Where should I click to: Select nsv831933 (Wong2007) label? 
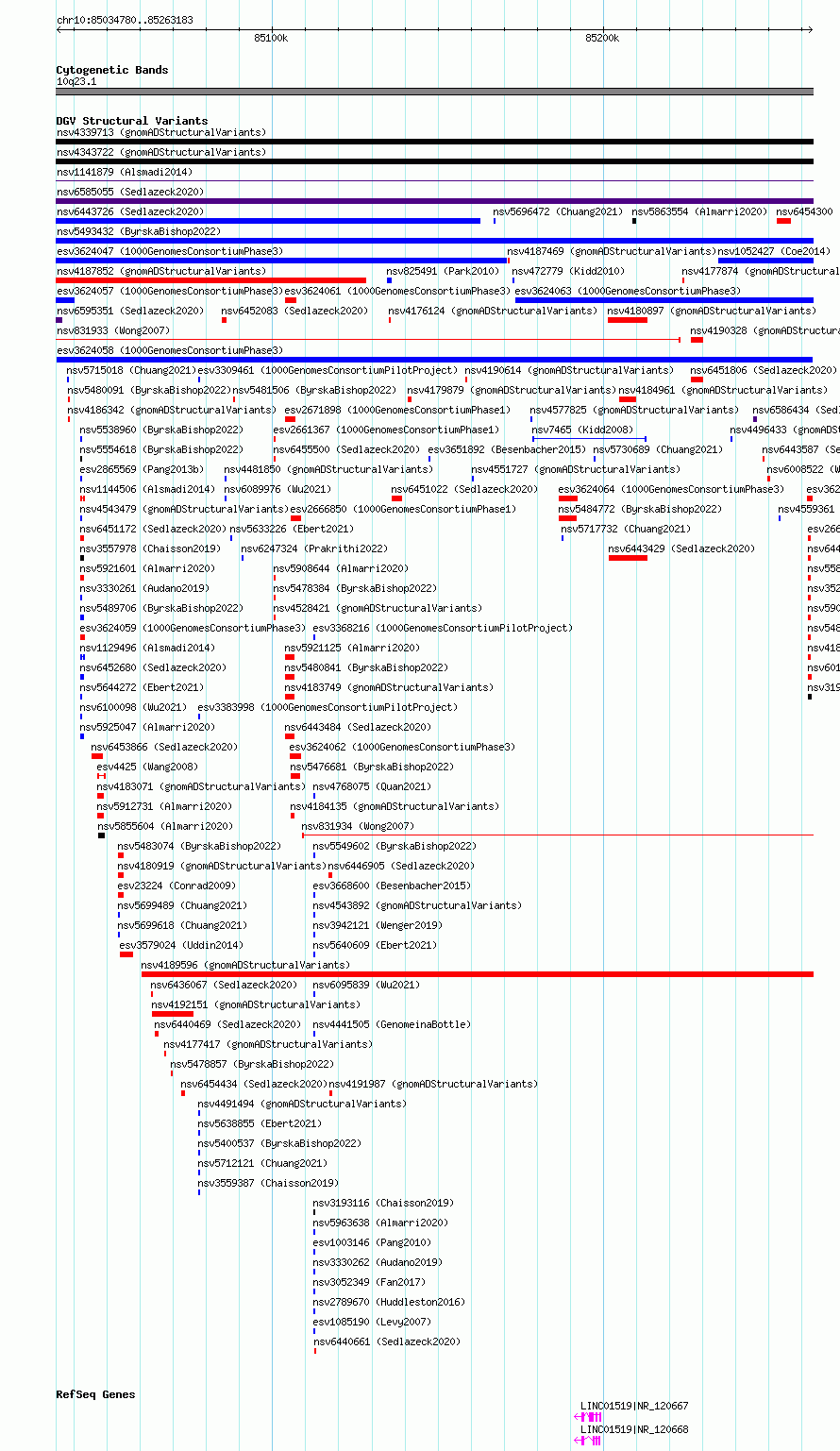click(x=113, y=331)
